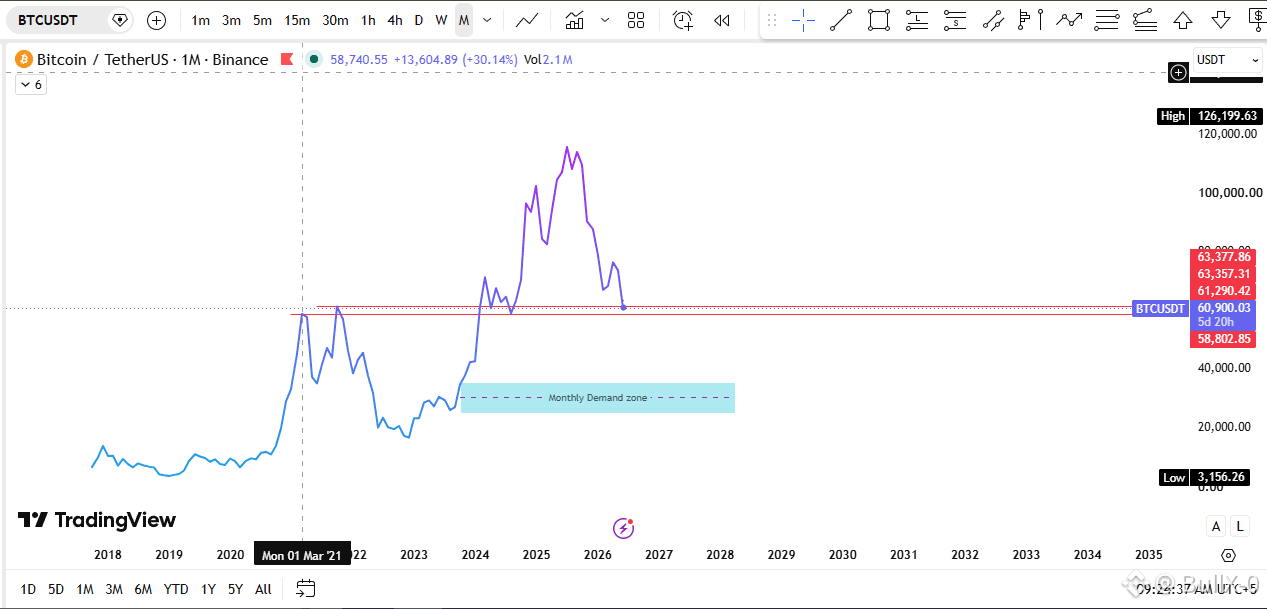The image size is (1267, 609).
Task: Select the crosshair cursor tool
Action: tap(803, 19)
